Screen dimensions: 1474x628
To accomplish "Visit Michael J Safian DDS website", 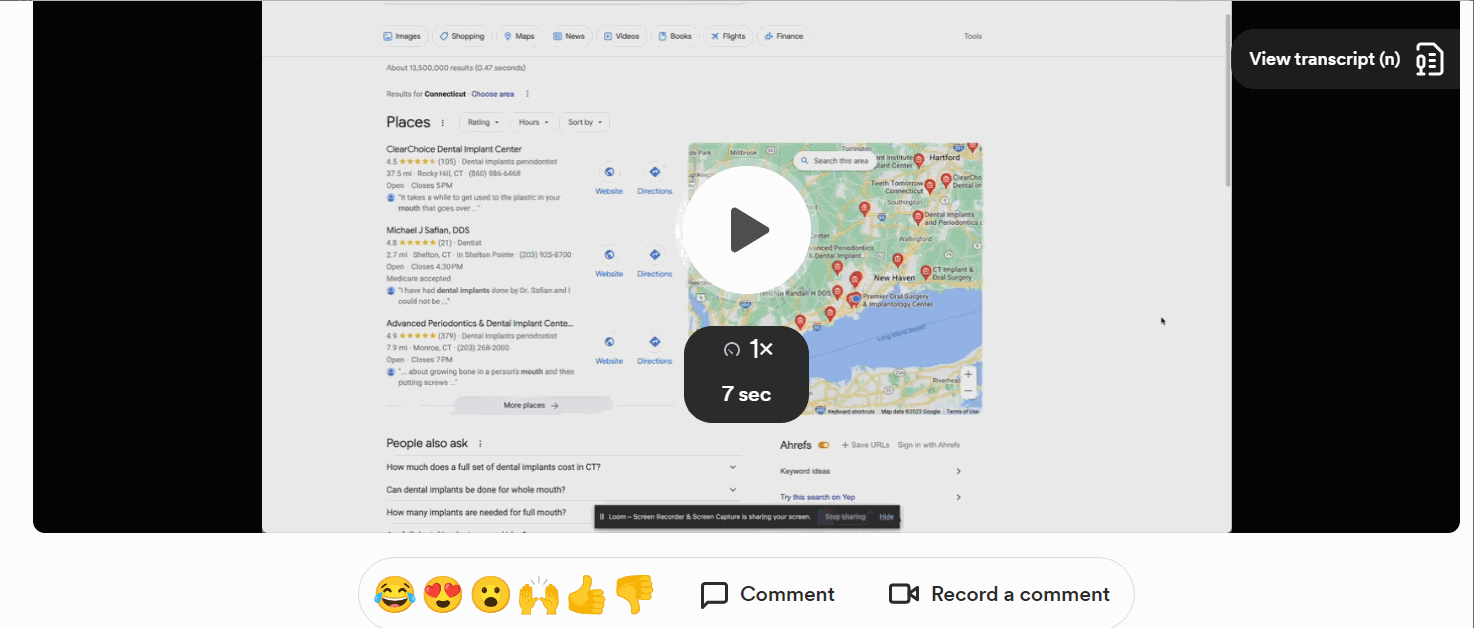I will [609, 263].
